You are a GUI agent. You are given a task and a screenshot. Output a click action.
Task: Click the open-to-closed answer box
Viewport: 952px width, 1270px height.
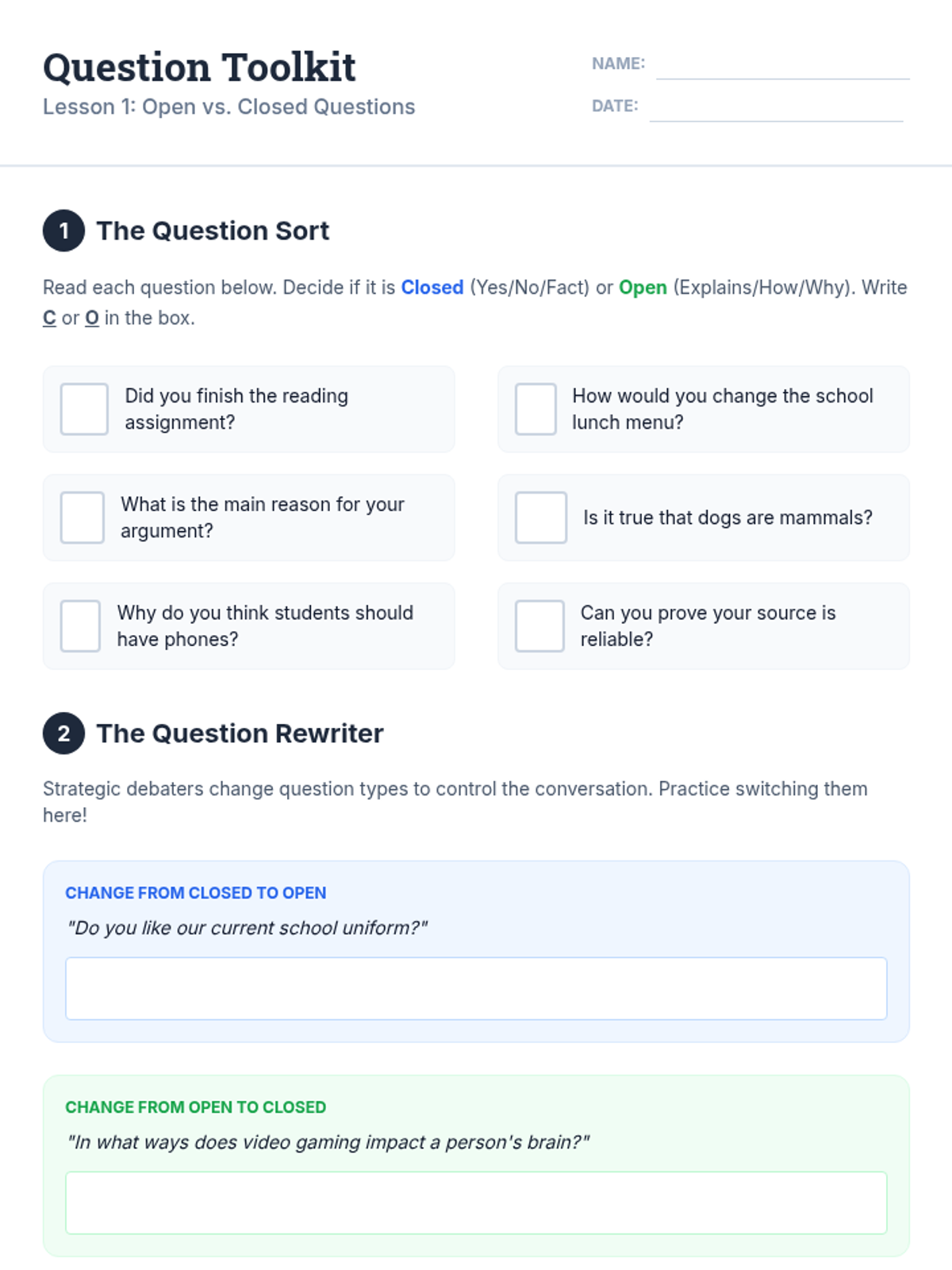(x=476, y=1203)
